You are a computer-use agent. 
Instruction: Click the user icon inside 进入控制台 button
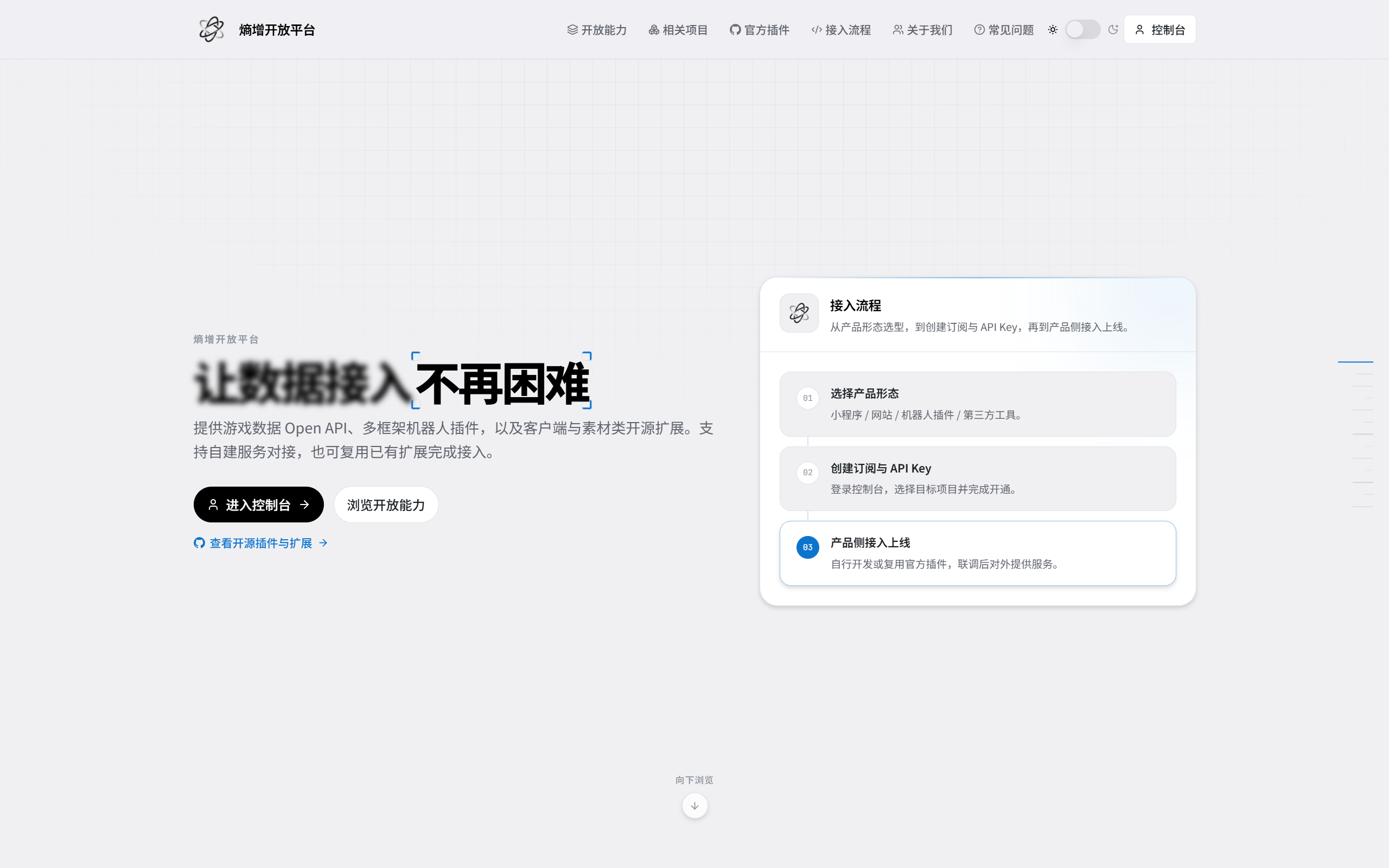[x=213, y=505]
